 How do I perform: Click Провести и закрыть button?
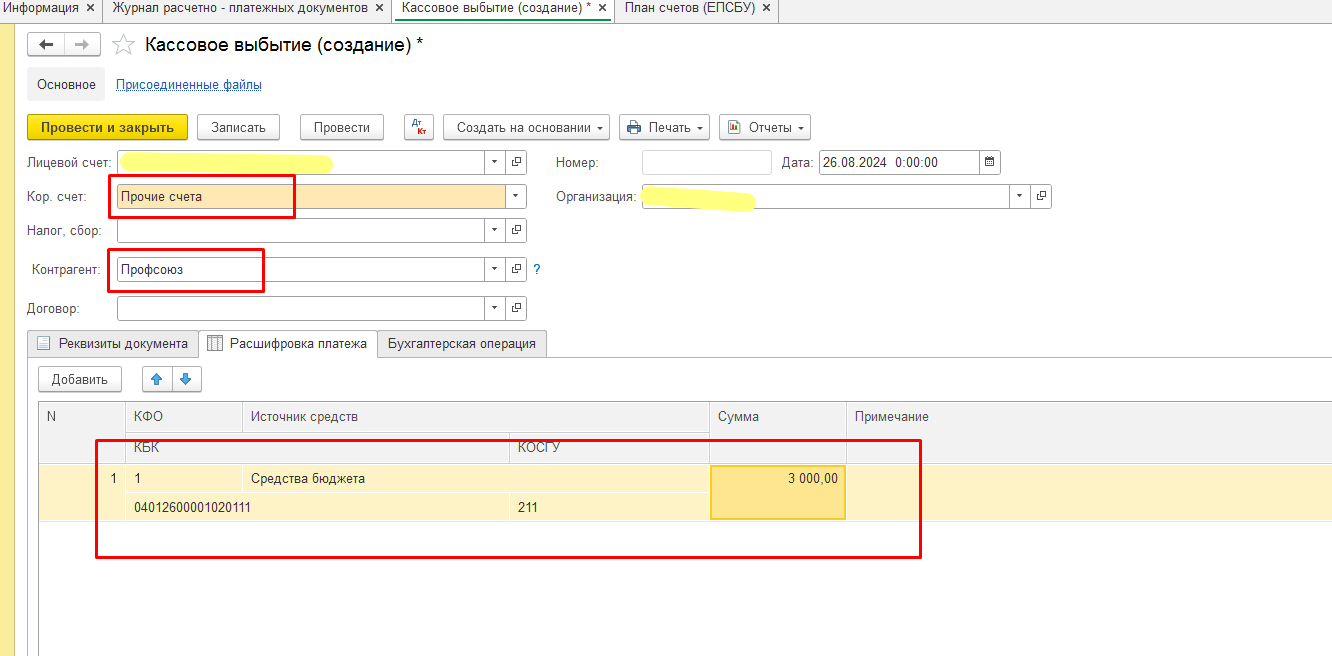[107, 127]
